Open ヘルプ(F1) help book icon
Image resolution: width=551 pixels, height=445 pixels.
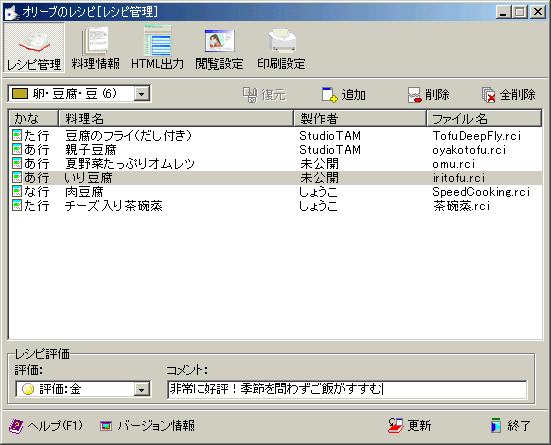pos(16,426)
